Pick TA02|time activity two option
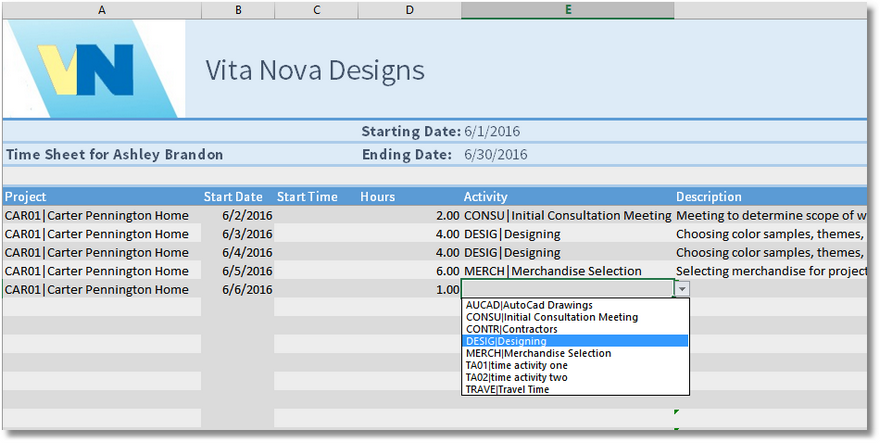Image resolution: width=880 pixels, height=443 pixels. 575,377
